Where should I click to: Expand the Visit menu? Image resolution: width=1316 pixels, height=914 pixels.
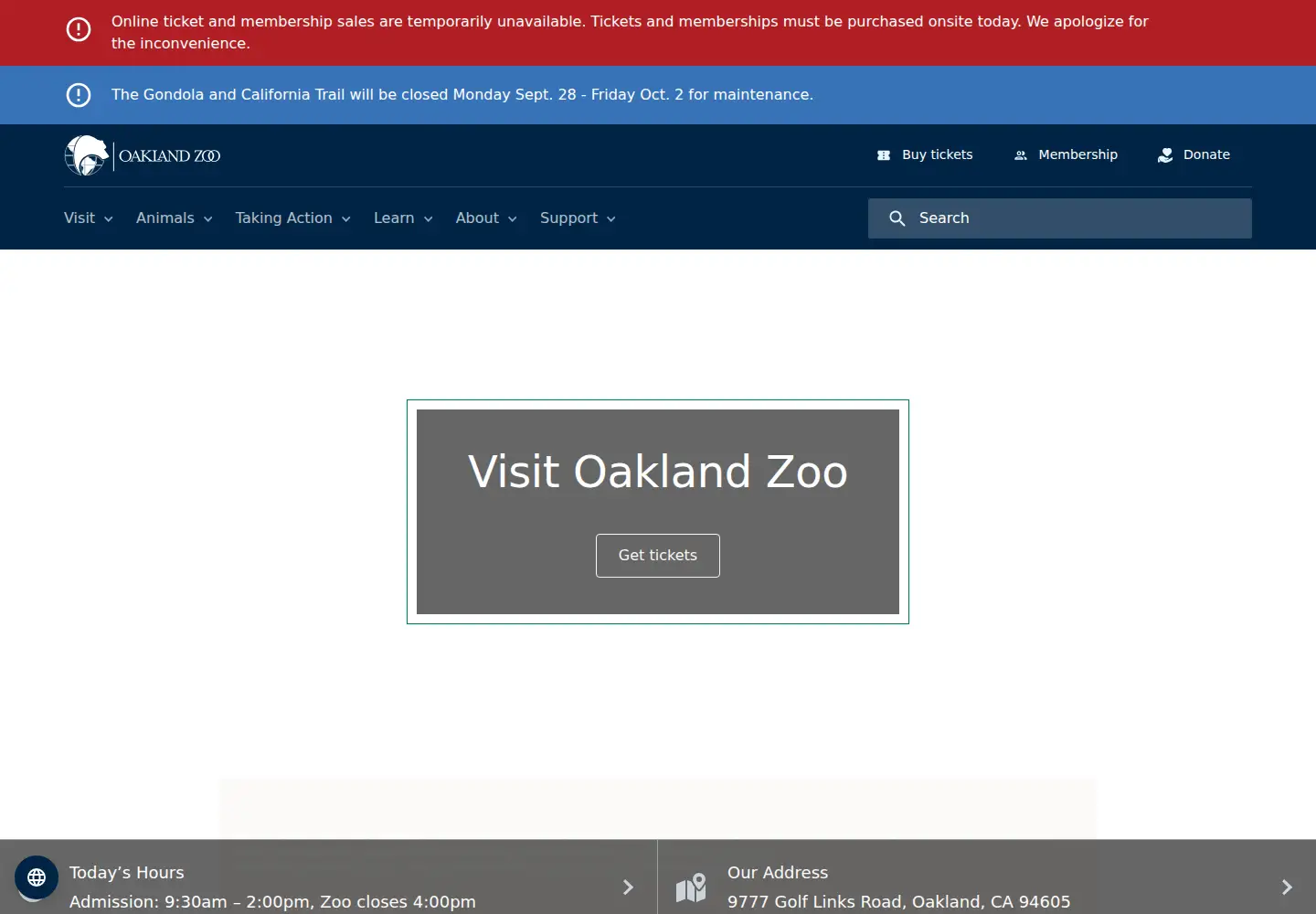click(x=89, y=218)
